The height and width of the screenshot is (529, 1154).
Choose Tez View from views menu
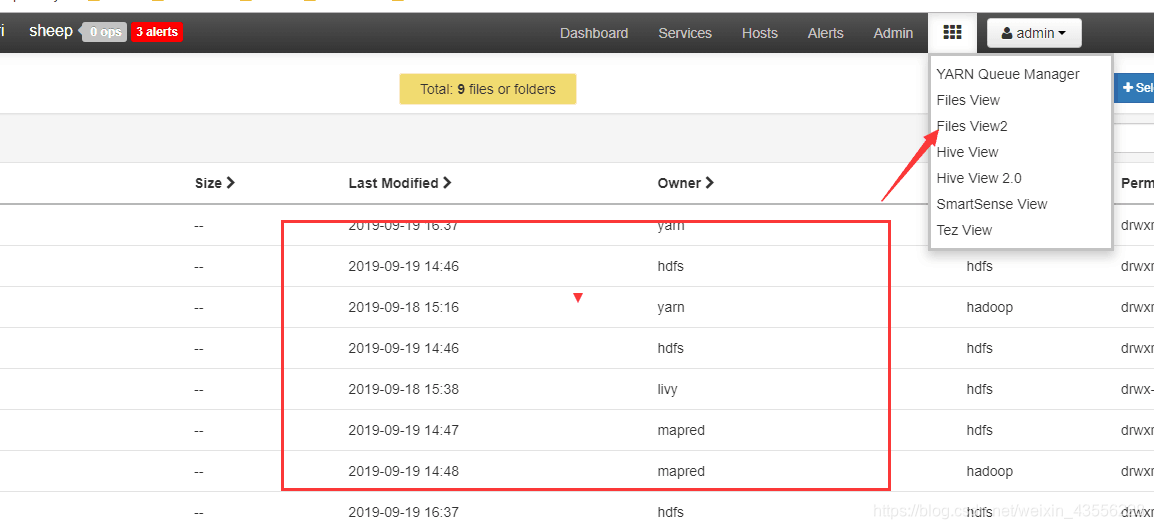point(964,230)
